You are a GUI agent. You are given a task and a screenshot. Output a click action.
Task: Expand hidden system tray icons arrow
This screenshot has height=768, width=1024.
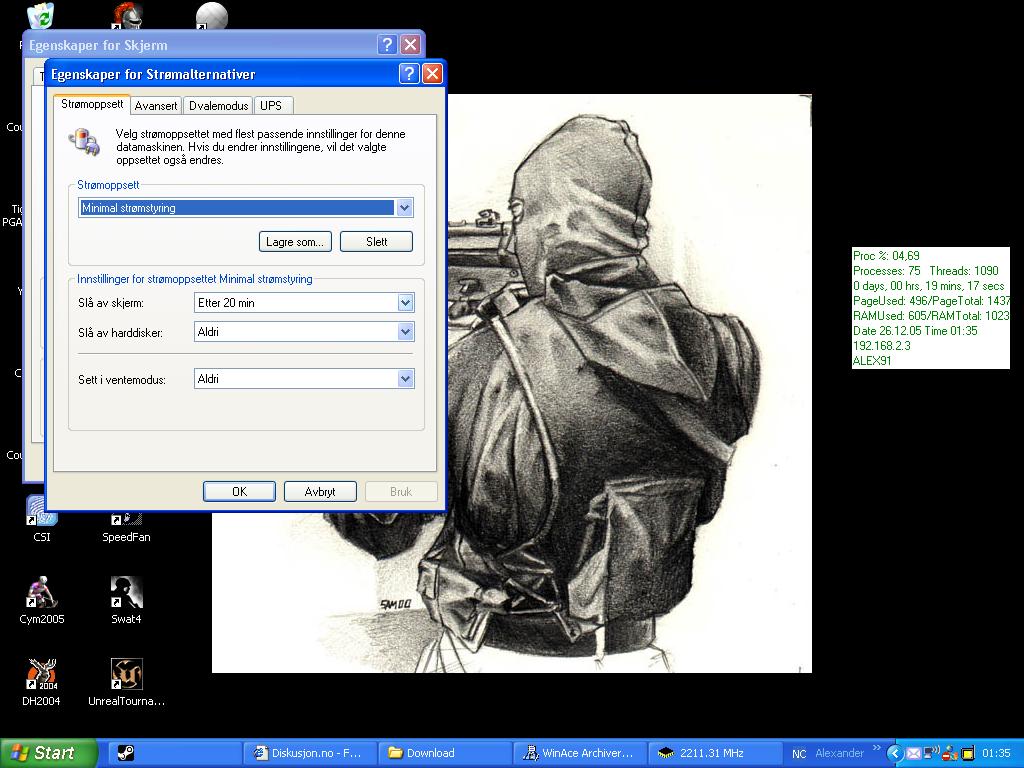(x=894, y=753)
